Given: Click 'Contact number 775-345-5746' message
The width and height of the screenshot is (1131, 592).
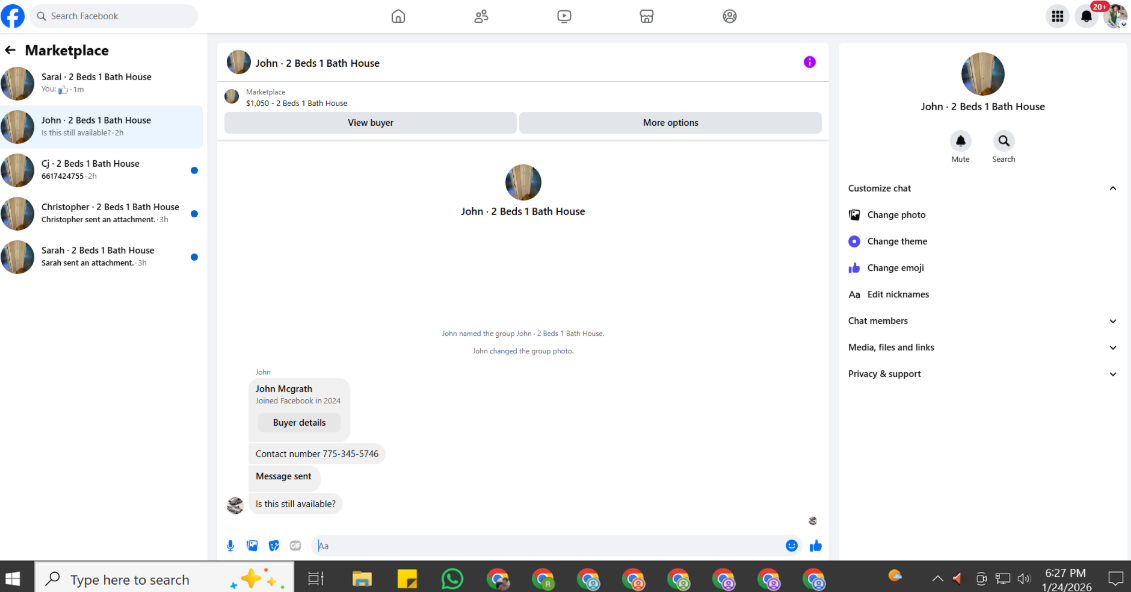Looking at the screenshot, I should click(317, 454).
